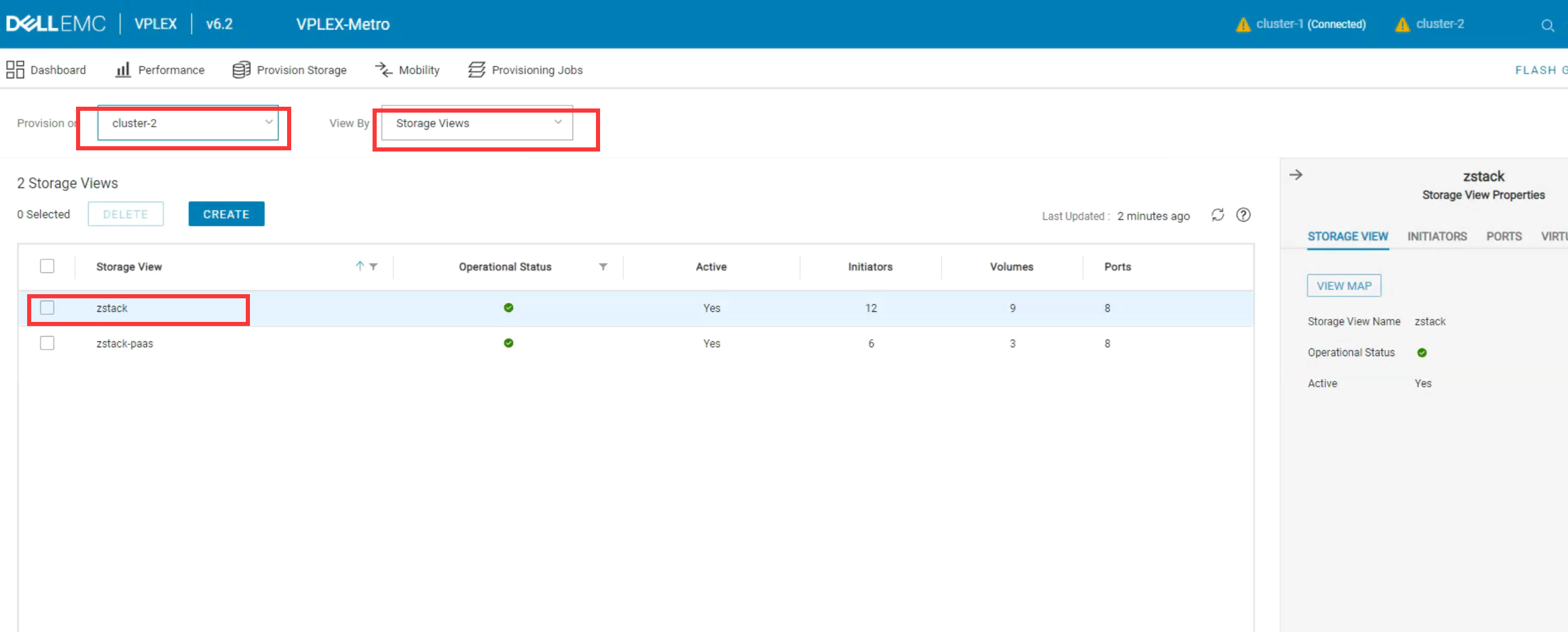Switch to the INITIATORS tab
Viewport: 1568px width, 632px height.
pos(1437,236)
